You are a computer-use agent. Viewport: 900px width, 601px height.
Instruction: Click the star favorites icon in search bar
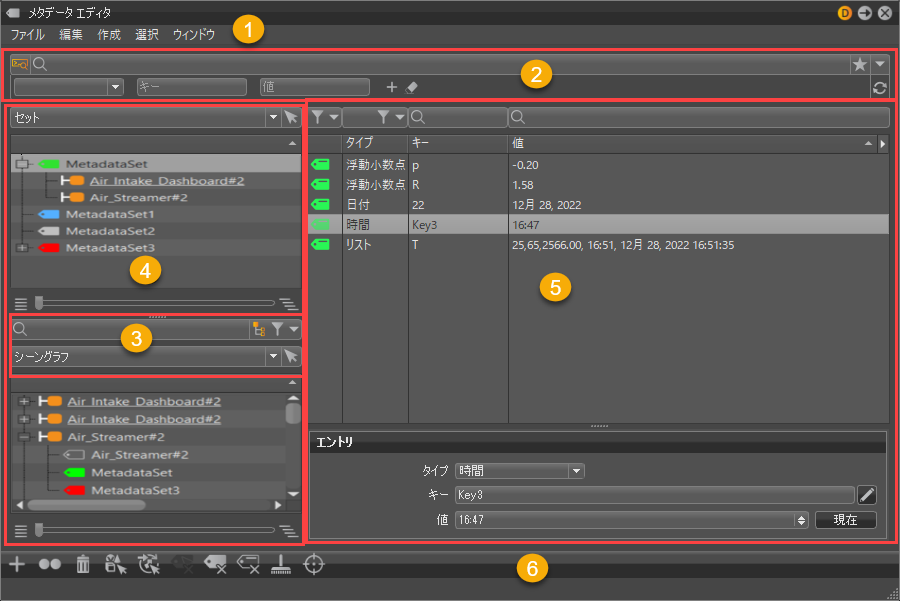click(x=859, y=64)
